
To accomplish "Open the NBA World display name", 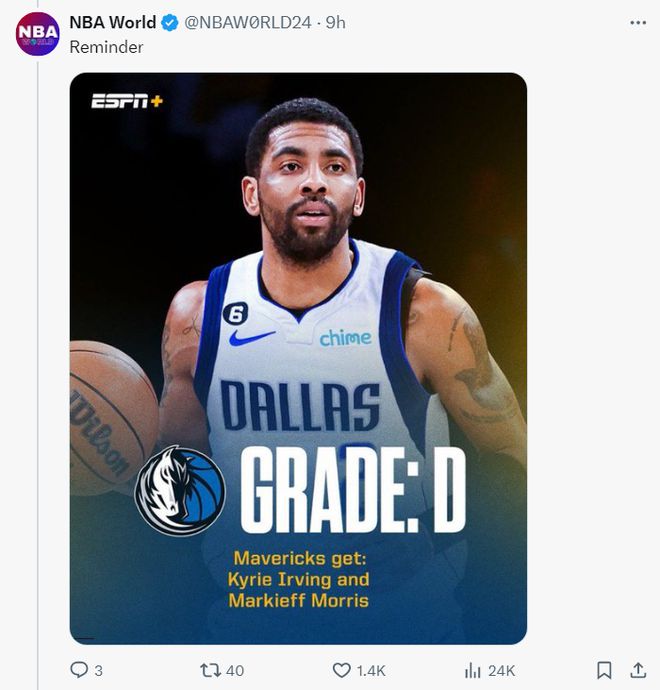I will pos(113,22).
